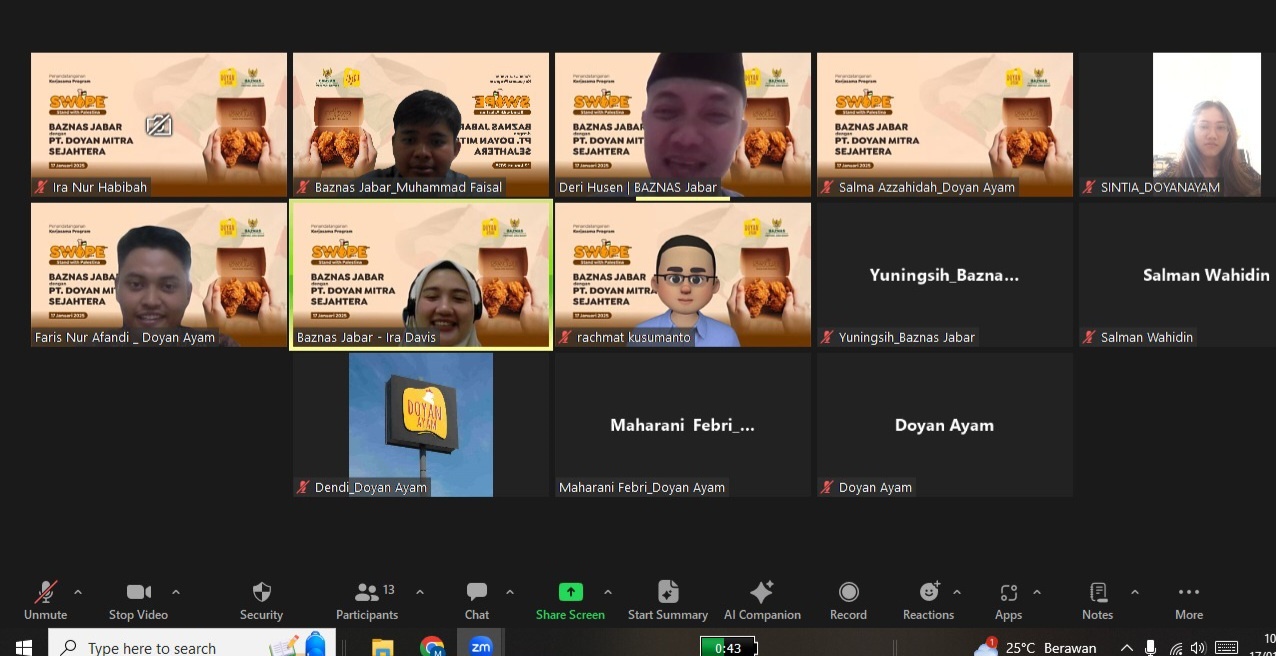Click the muted mic icon for Dendi_Doyan Ayam
1276x656 pixels.
point(303,487)
